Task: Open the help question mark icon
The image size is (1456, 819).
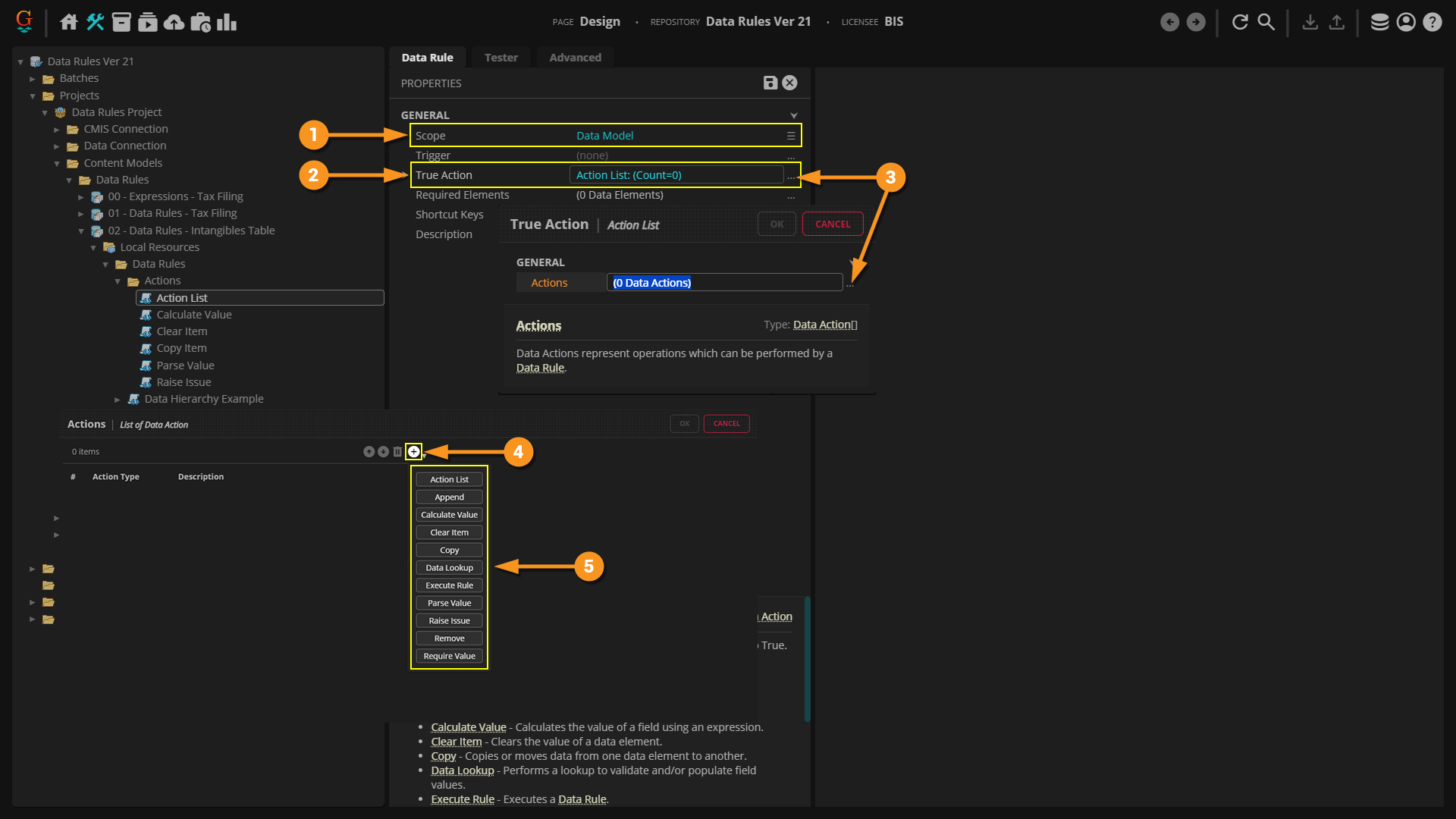Action: [x=1432, y=22]
